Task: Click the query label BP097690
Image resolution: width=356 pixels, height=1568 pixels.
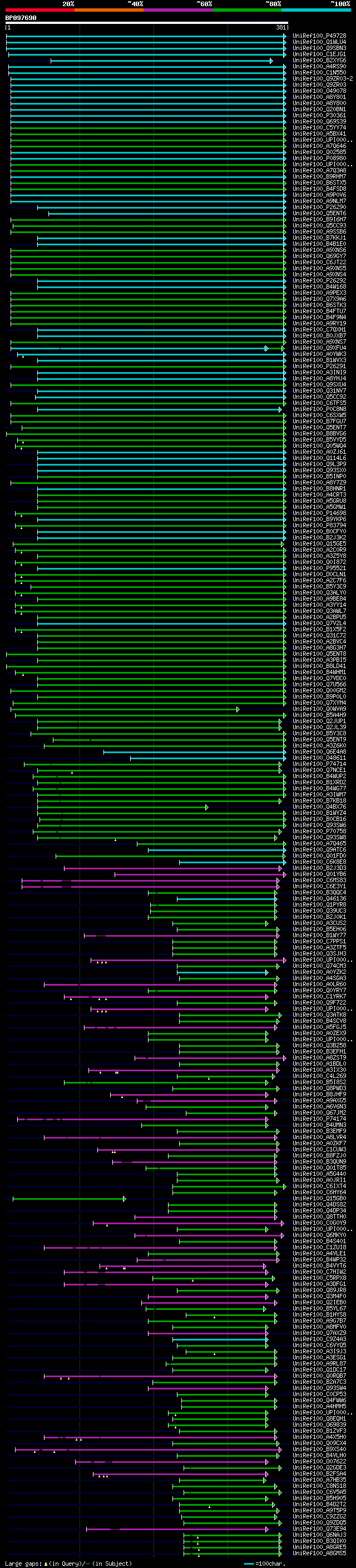Action: click(21, 18)
